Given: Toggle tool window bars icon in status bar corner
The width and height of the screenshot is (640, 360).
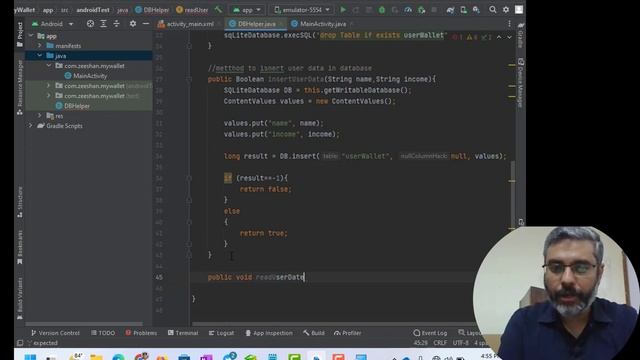Looking at the screenshot, I should coord(20,343).
